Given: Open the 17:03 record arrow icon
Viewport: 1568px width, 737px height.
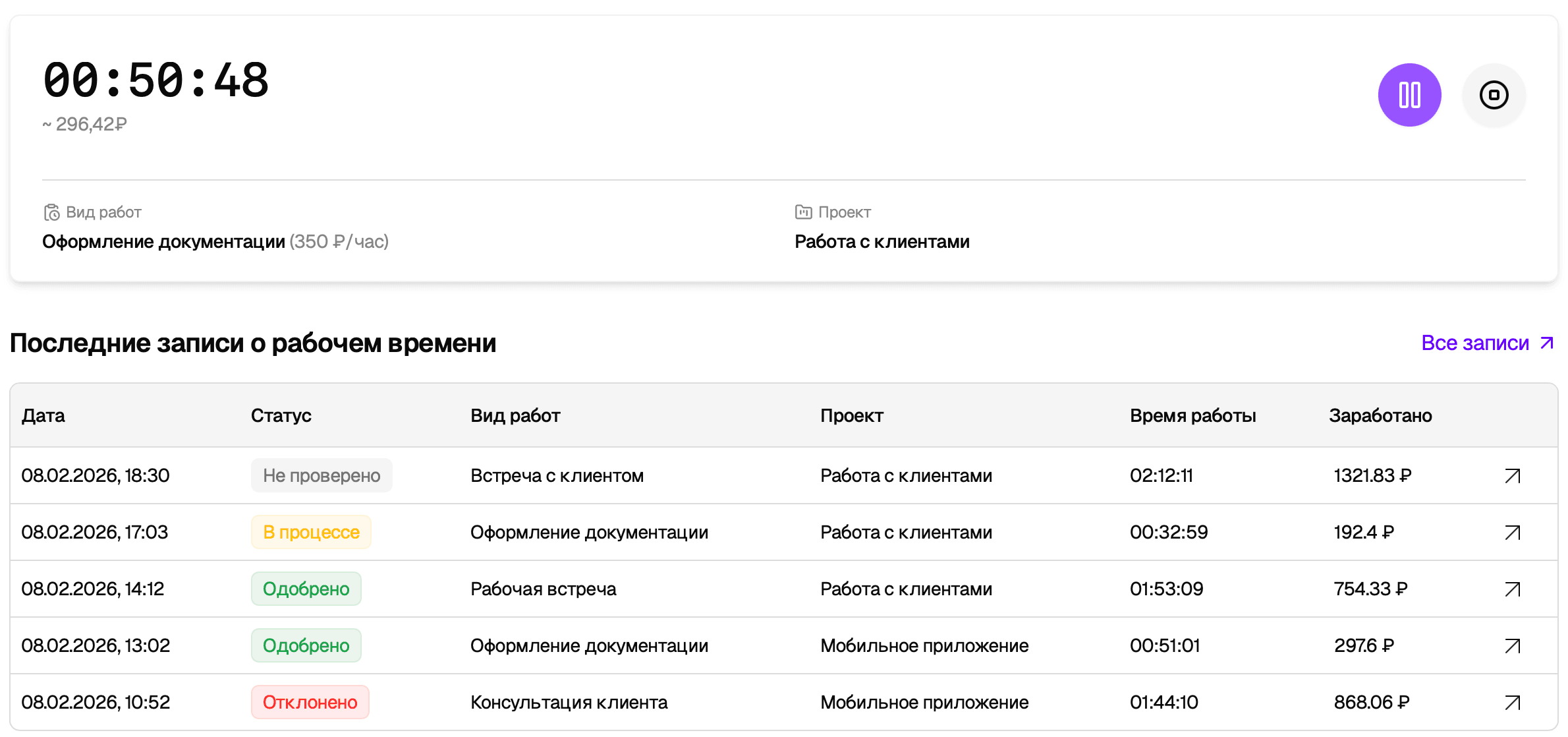Looking at the screenshot, I should [1512, 533].
